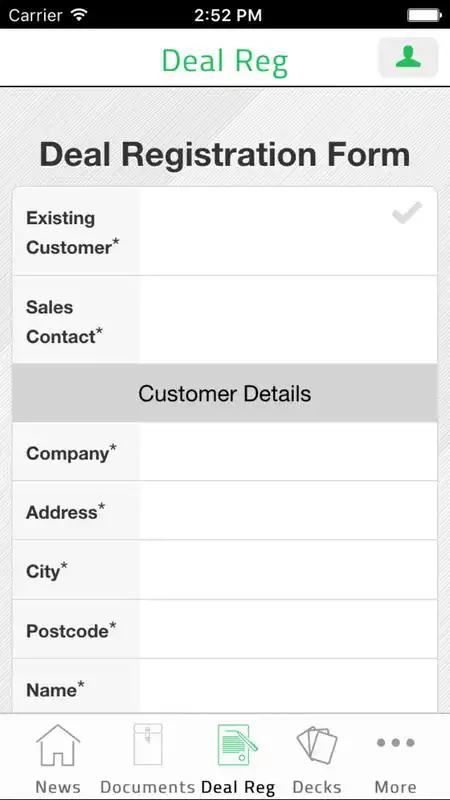The image size is (450, 800).
Task: Click the battery indicator icon
Action: click(x=424, y=15)
